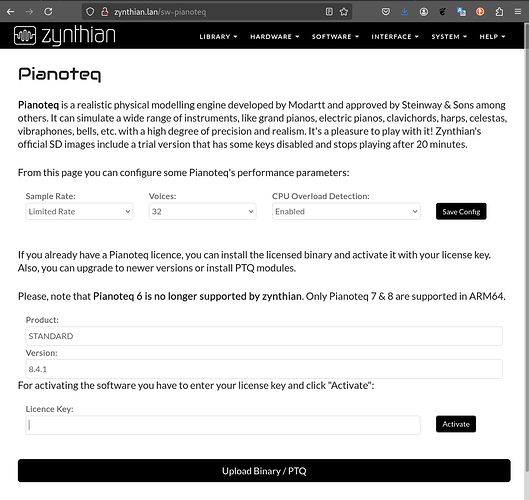Viewport: 529px width, 500px height.
Task: Reload the page with refresh icon
Action: [x=48, y=12]
